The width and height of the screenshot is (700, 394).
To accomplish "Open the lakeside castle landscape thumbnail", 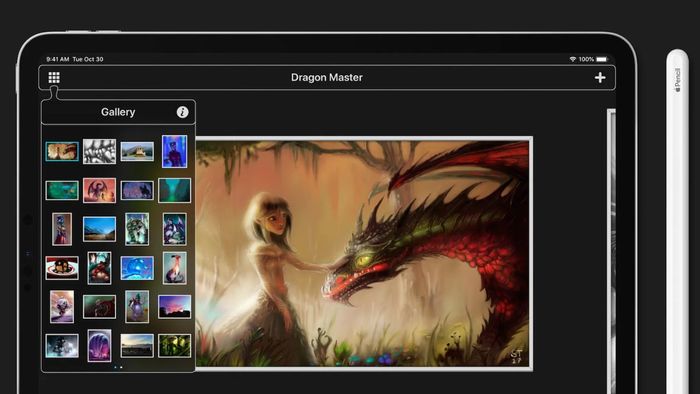I will (137, 152).
